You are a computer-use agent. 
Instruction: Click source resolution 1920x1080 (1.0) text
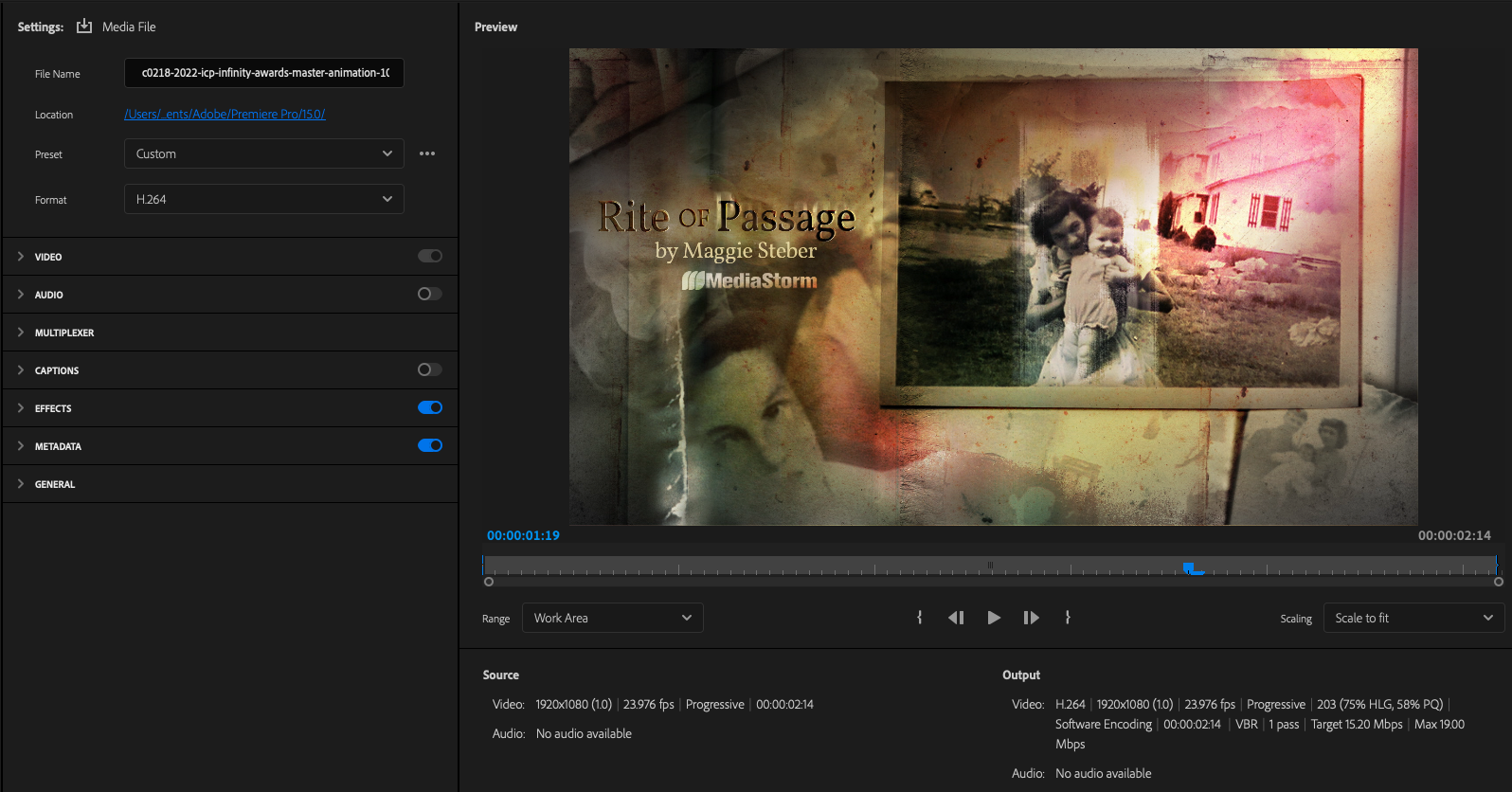[573, 704]
